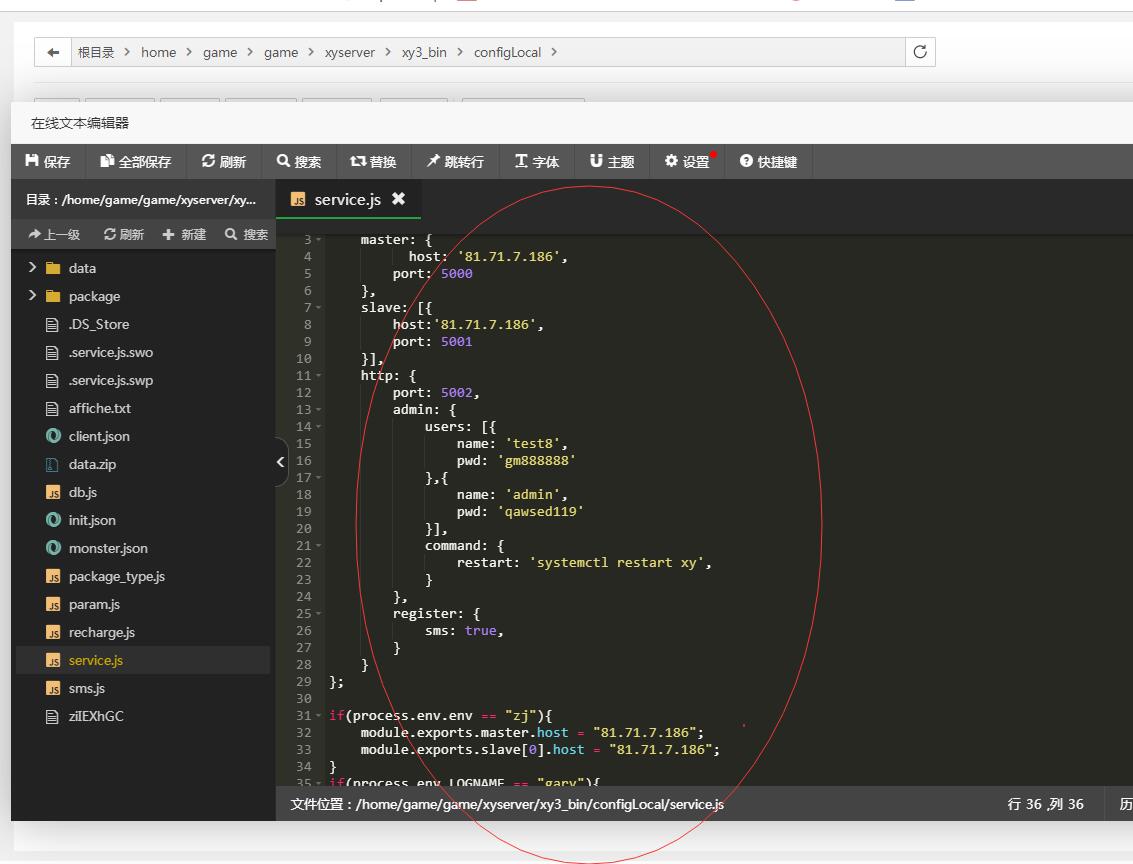Open the Settings (设置) gear menu
1133x864 pixels.
(x=687, y=162)
